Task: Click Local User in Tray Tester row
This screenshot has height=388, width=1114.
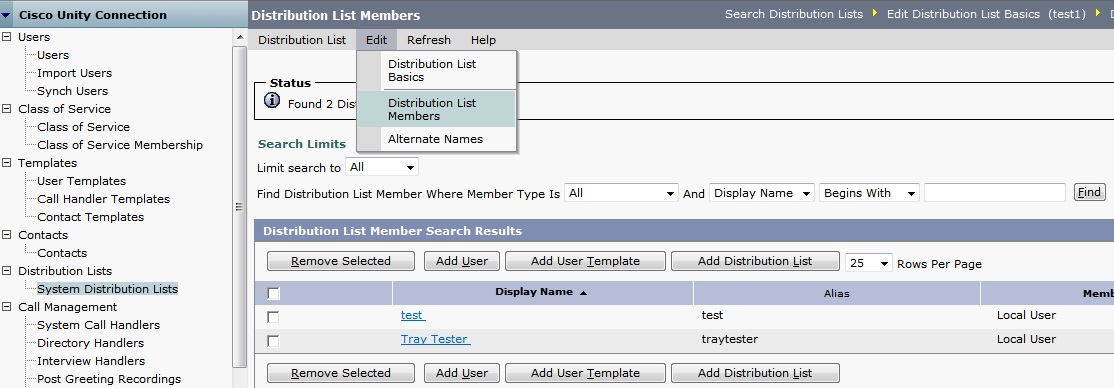Action: 1027,339
